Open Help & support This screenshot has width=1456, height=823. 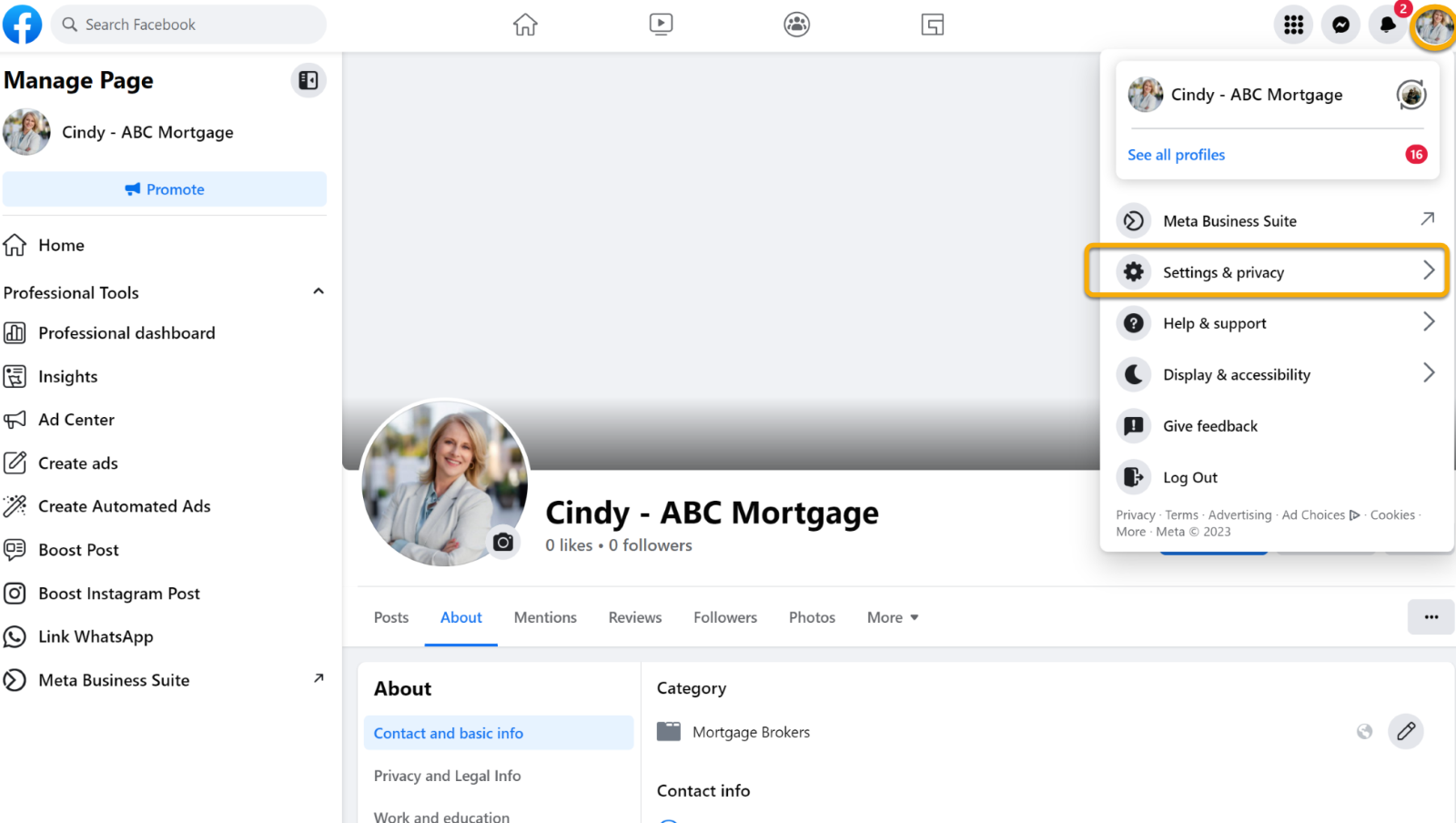coord(1277,323)
